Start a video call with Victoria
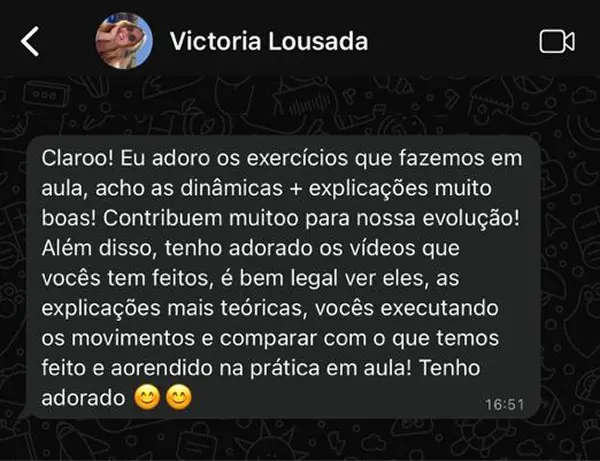The height and width of the screenshot is (461, 600). tap(557, 41)
